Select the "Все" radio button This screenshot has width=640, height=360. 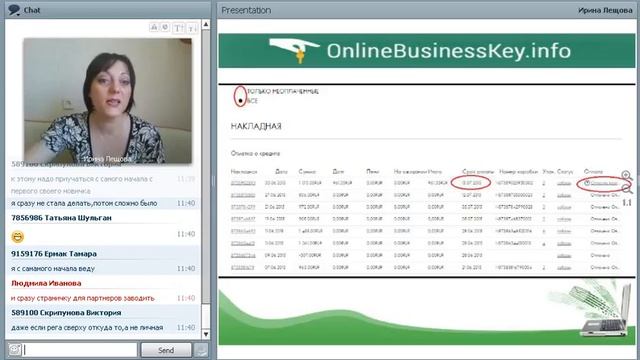(x=240, y=101)
